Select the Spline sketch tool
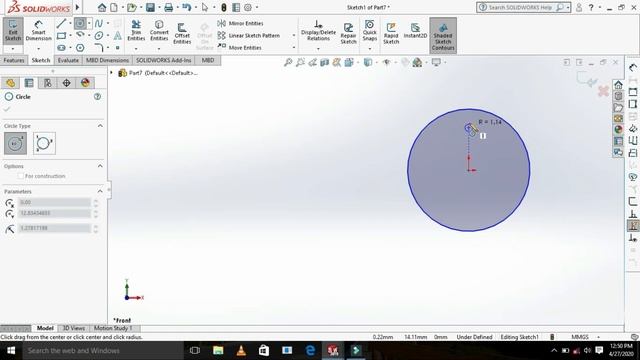 tap(99, 24)
